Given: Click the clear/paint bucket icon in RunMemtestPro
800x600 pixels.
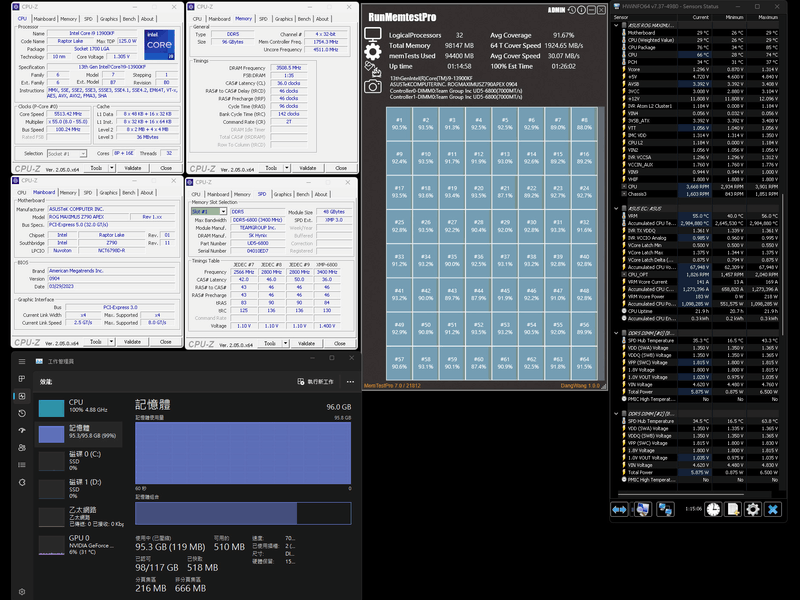Looking at the screenshot, I should tap(372, 69).
